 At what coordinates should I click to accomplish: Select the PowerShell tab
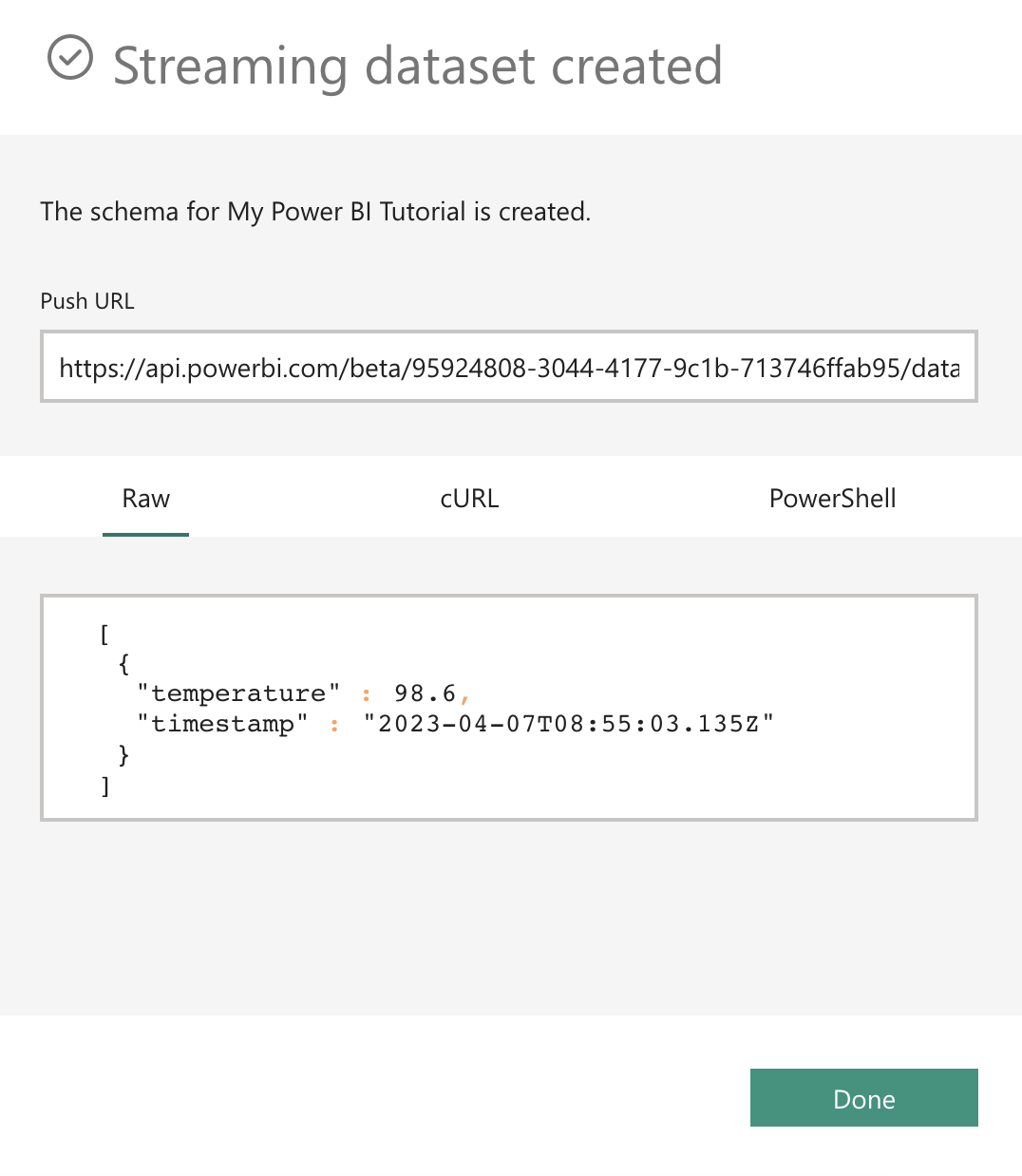832,499
